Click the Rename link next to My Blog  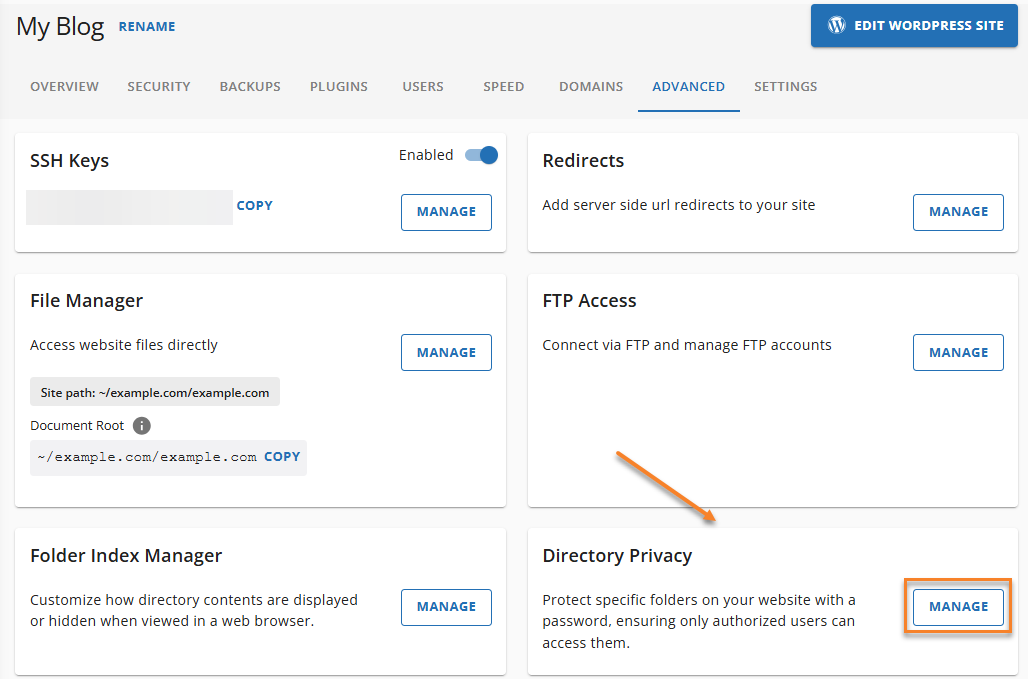coord(146,27)
